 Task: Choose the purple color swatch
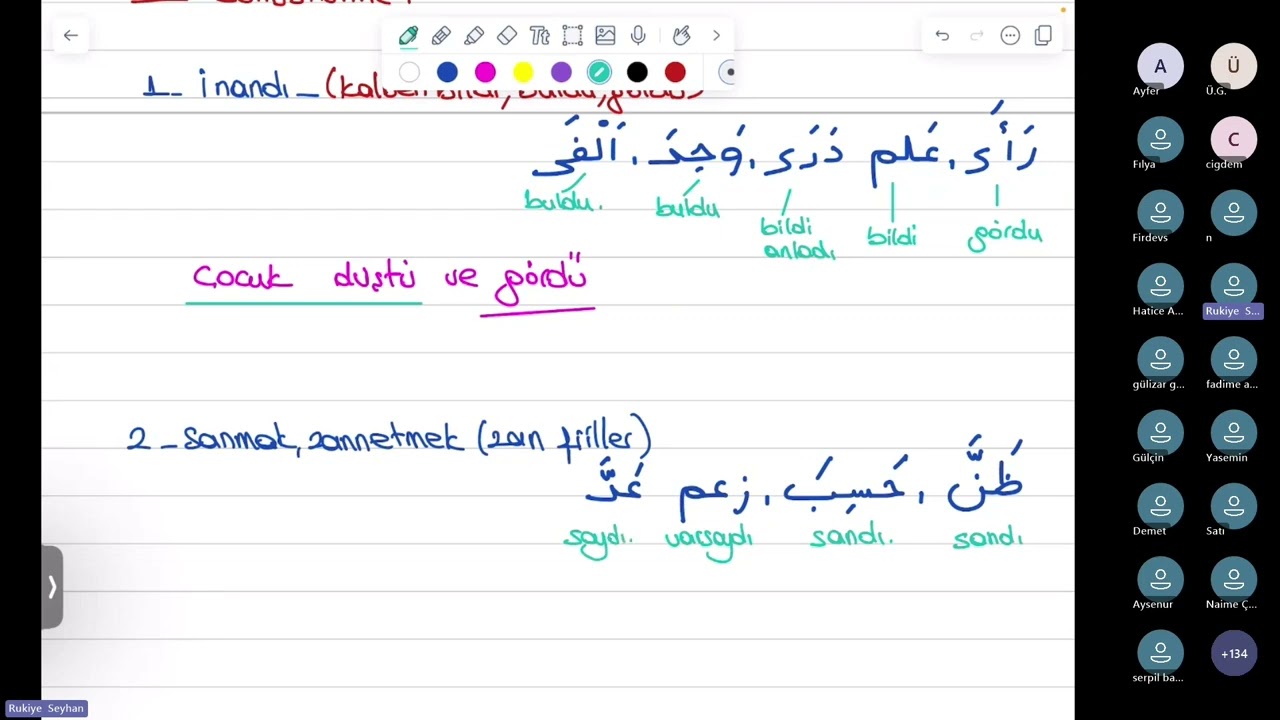(561, 72)
